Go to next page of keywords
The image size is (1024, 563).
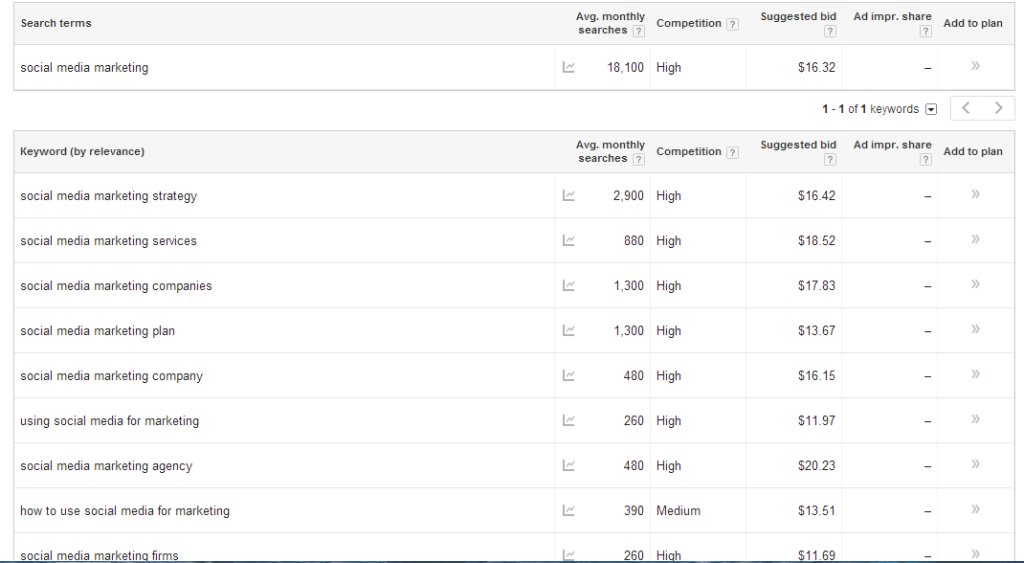click(999, 108)
